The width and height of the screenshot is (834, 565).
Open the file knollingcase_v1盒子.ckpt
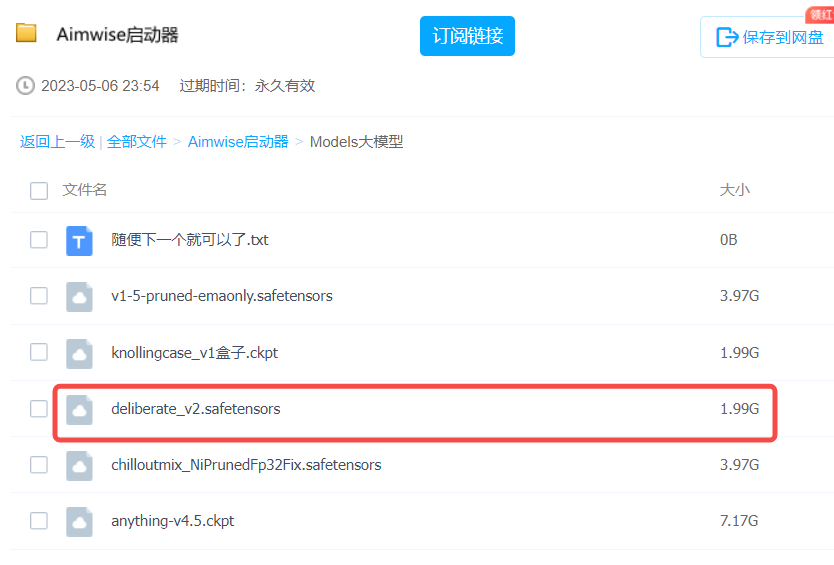click(194, 353)
